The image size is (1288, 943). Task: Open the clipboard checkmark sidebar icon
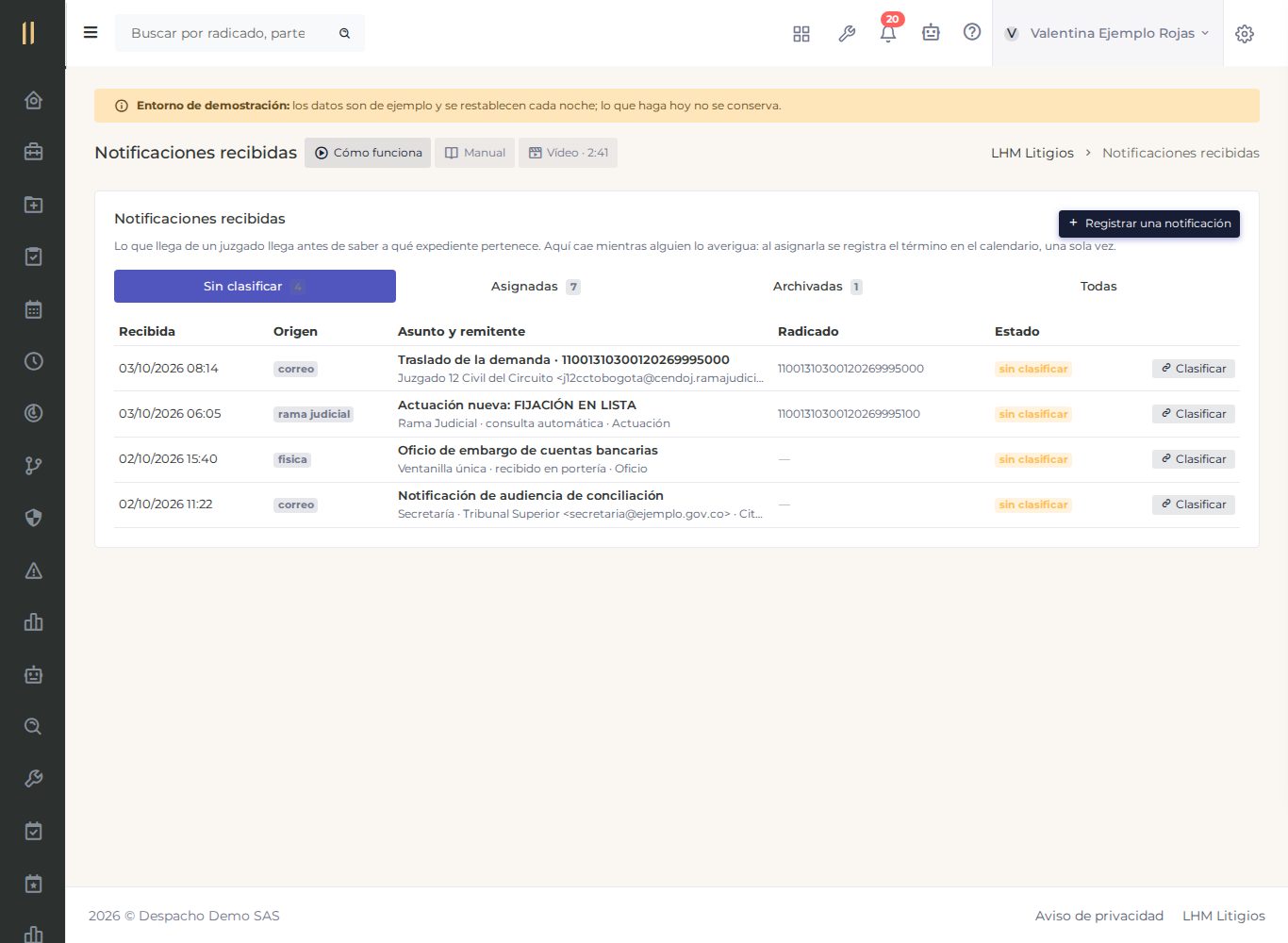pos(33,256)
